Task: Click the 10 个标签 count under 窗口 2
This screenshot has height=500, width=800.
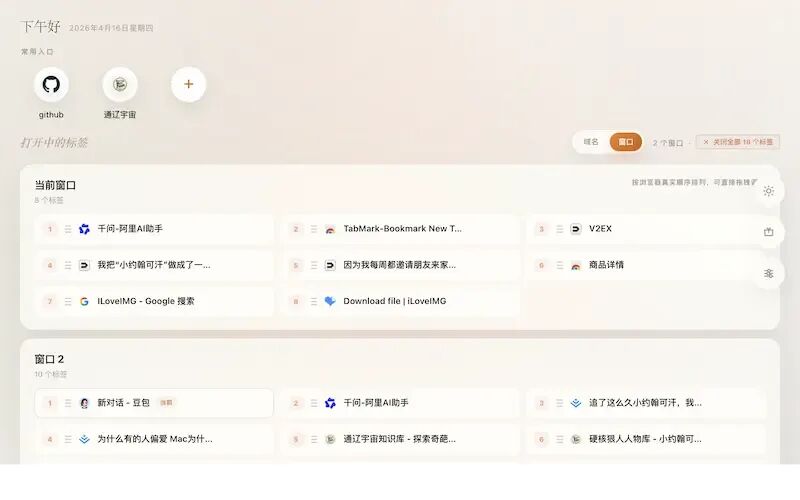Action: click(x=51, y=374)
